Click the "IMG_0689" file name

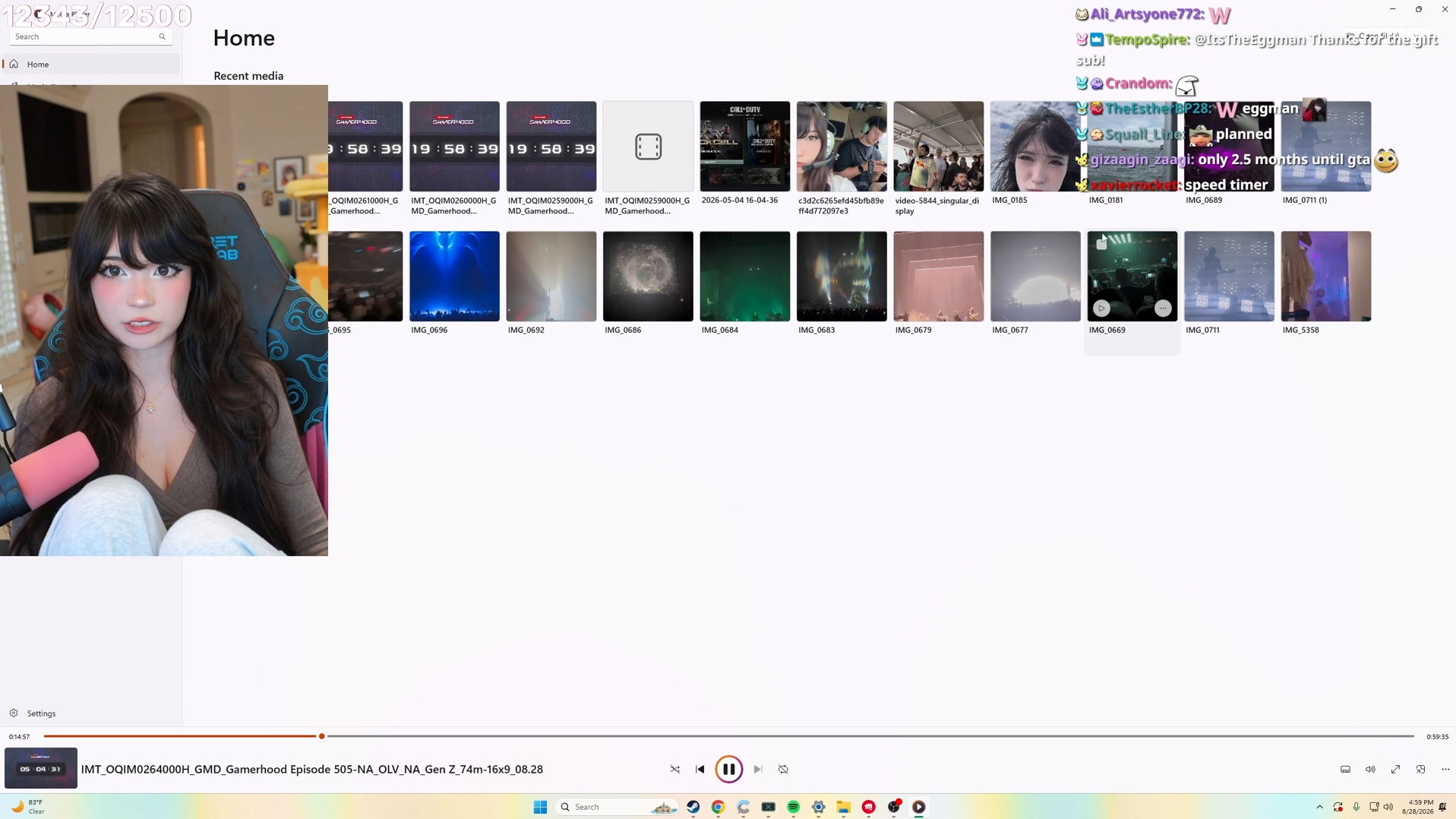tap(1204, 200)
